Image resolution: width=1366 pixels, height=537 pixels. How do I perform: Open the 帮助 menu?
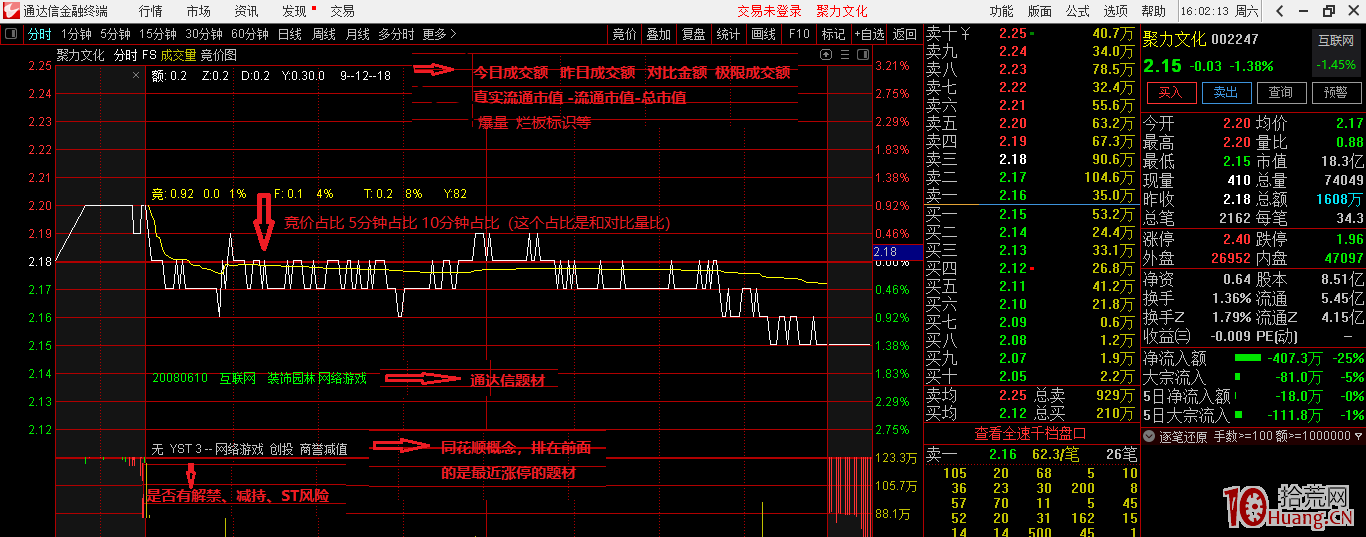1153,11
